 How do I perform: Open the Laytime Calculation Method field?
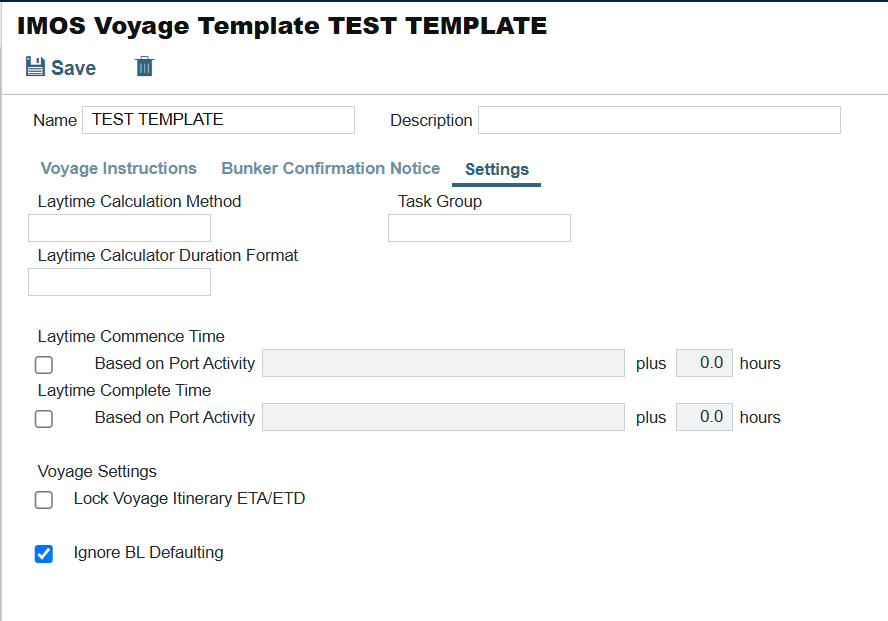(x=119, y=228)
